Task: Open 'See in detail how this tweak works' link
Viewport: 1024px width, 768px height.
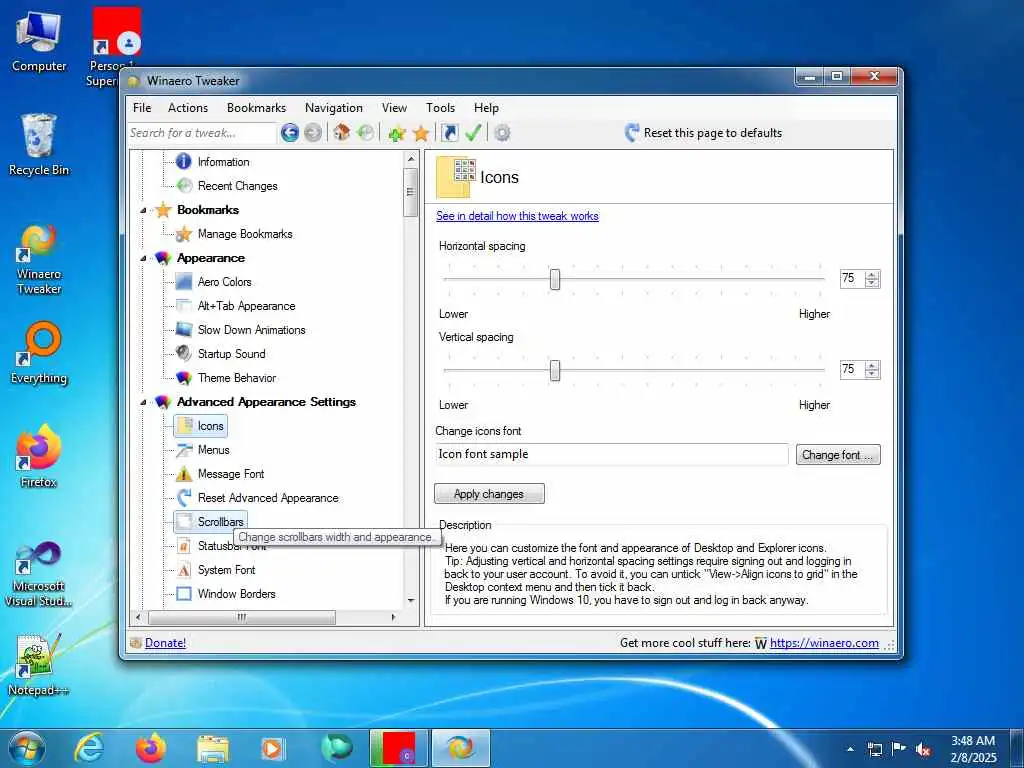Action: click(517, 216)
